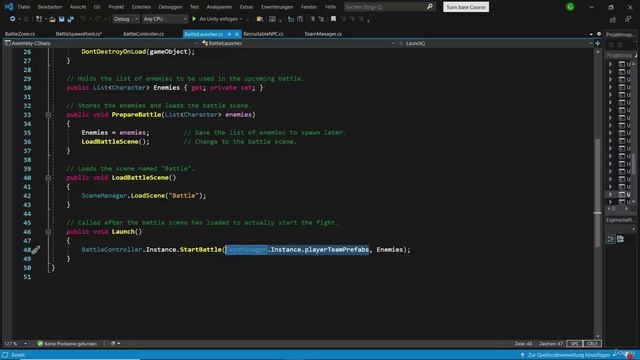Click the navigate backward toolbar icon

(x=12, y=19)
